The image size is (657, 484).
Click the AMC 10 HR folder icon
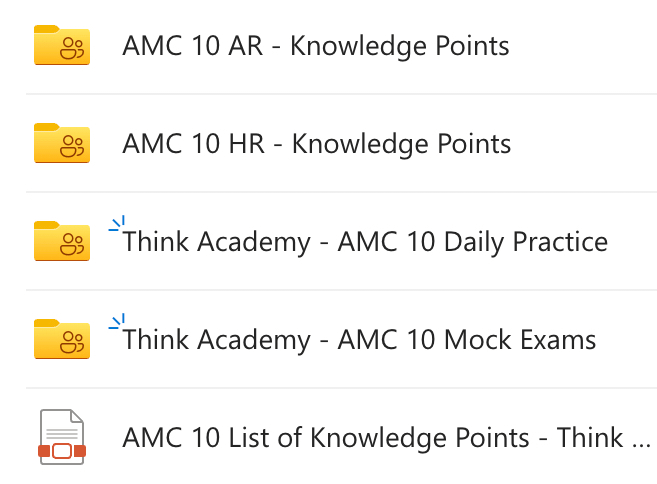tap(61, 143)
